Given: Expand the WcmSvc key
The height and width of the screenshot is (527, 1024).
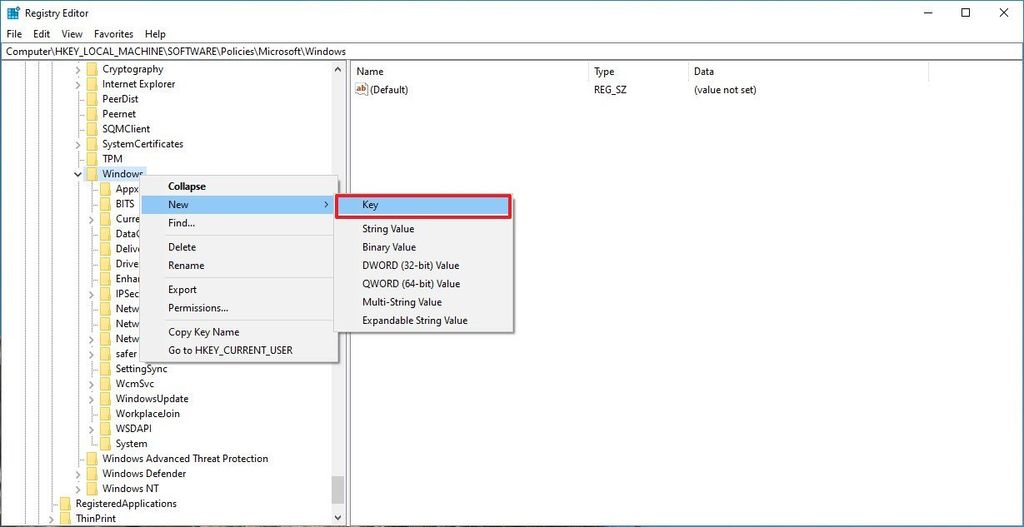Looking at the screenshot, I should click(91, 384).
